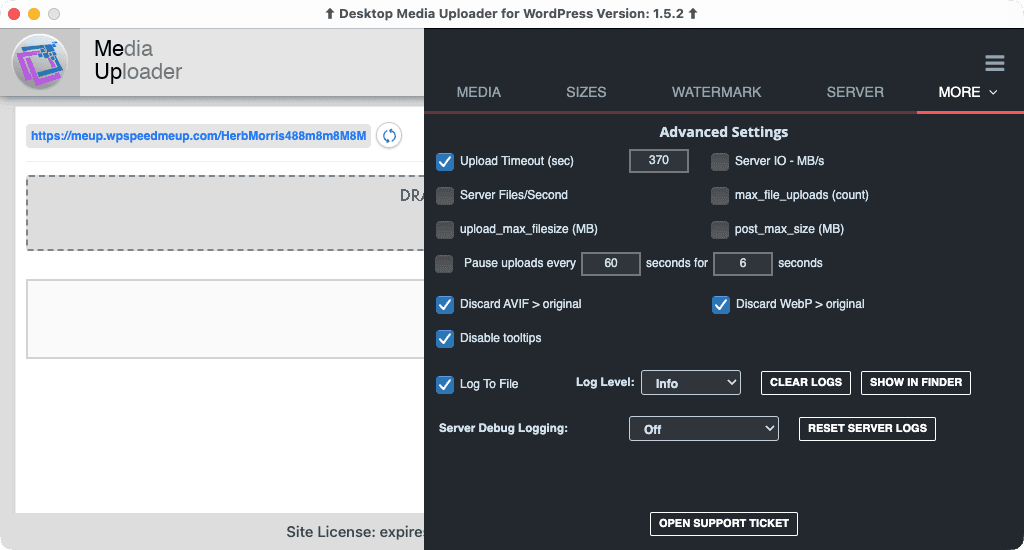Click the pause duration field showing 6
This screenshot has width=1024, height=550.
pyautogui.click(x=743, y=263)
